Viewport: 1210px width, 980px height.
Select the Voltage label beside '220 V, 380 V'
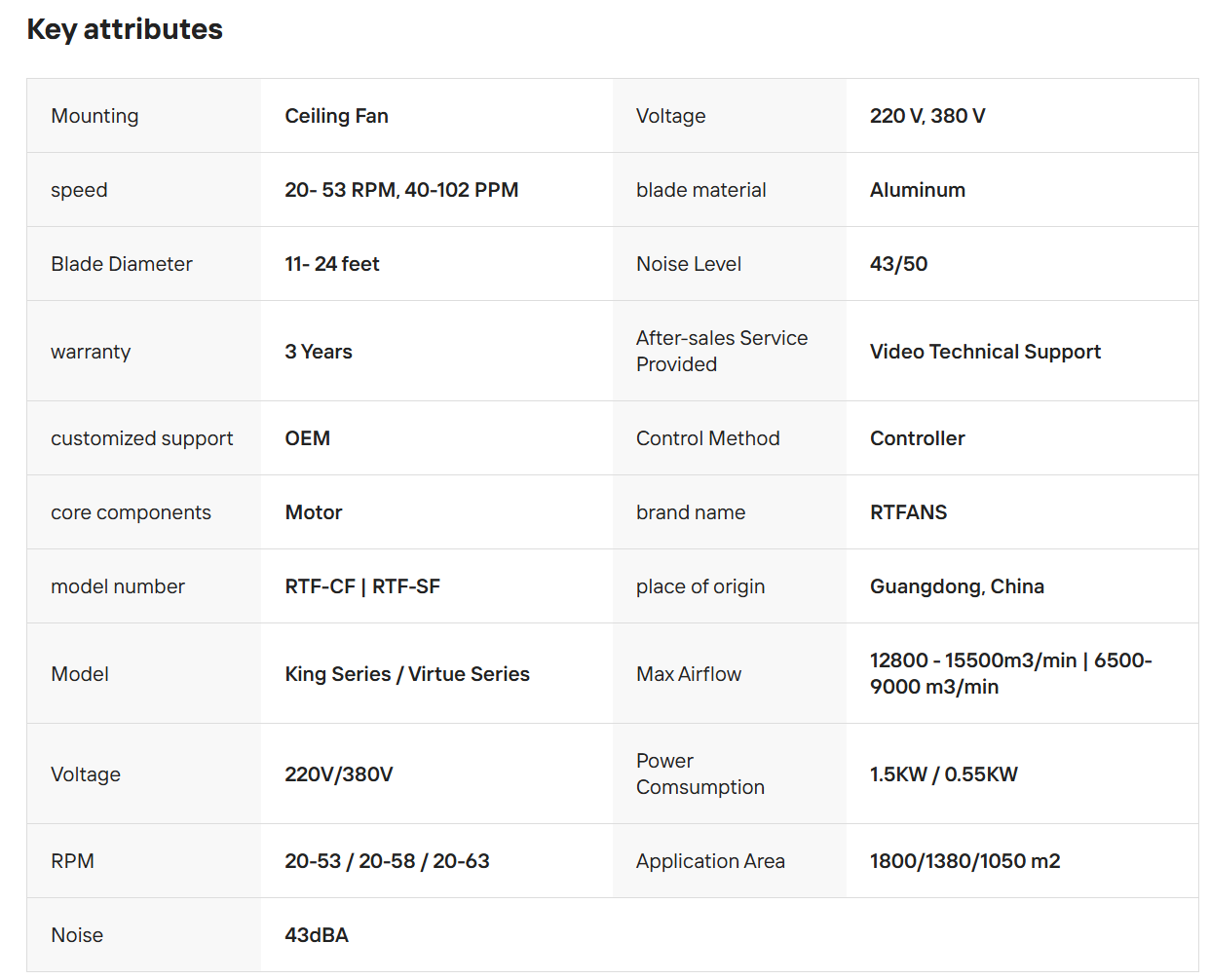click(670, 116)
